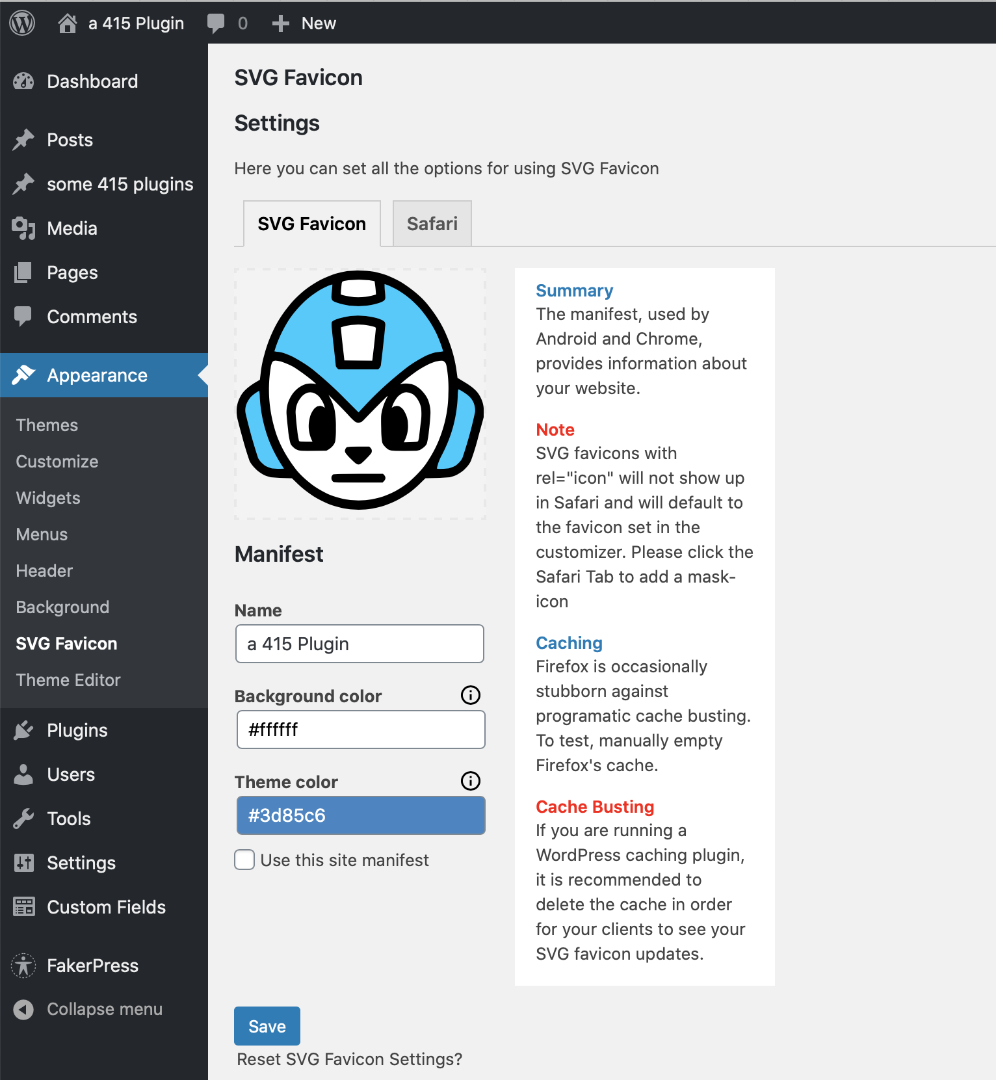This screenshot has width=996, height=1080.
Task: Click the Collapse menu arrow icon
Action: click(x=23, y=1009)
